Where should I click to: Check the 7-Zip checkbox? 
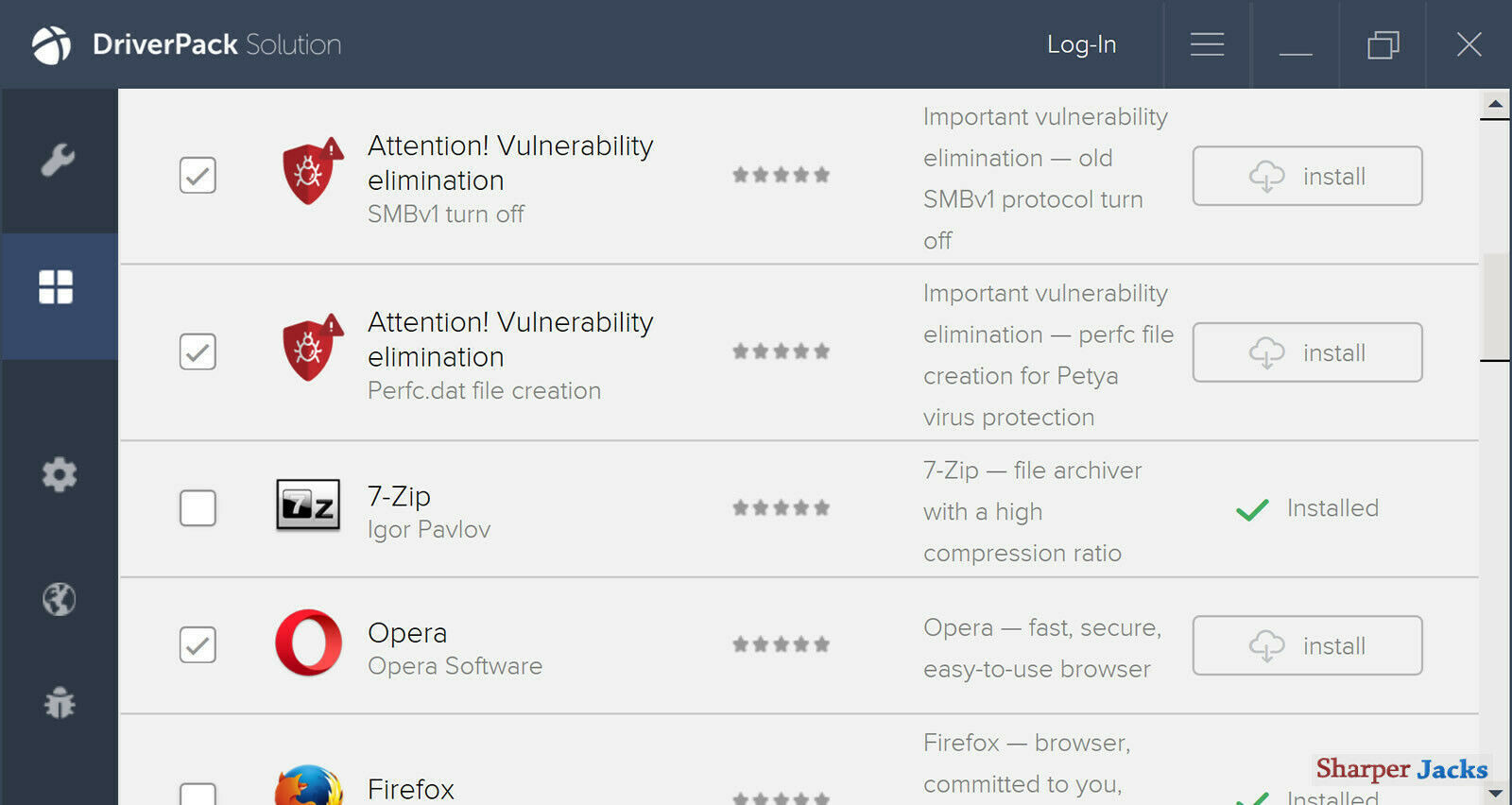point(198,508)
